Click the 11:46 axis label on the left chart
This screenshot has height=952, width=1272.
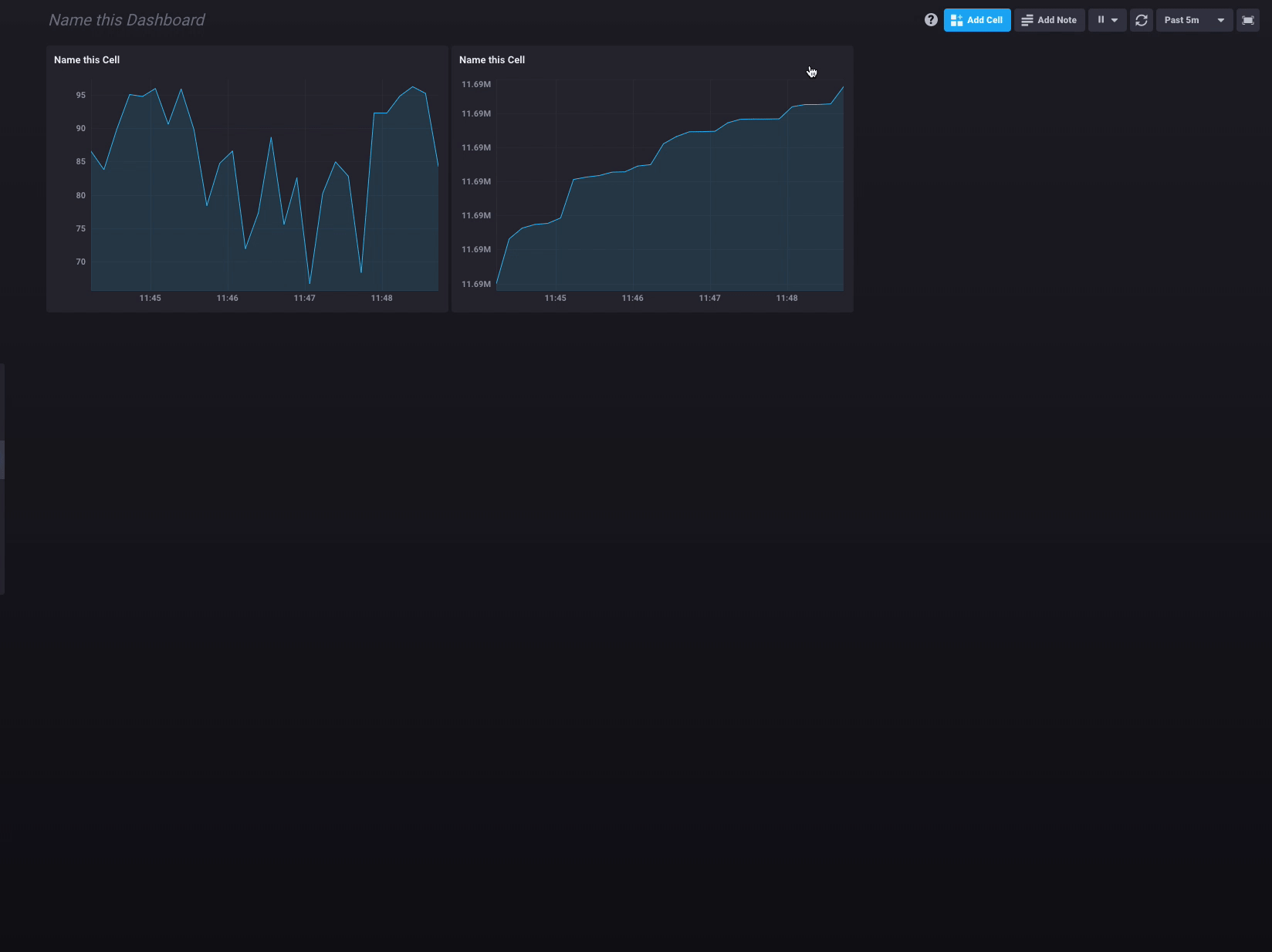pos(228,298)
